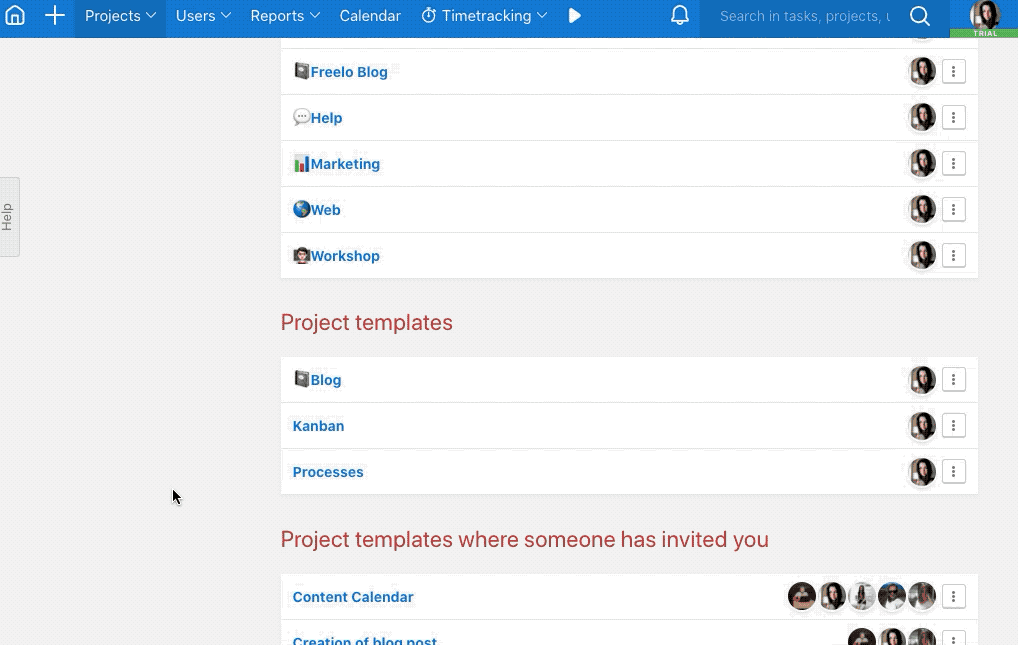Open the Projects menu
Viewport: 1018px width, 645px height.
click(120, 16)
